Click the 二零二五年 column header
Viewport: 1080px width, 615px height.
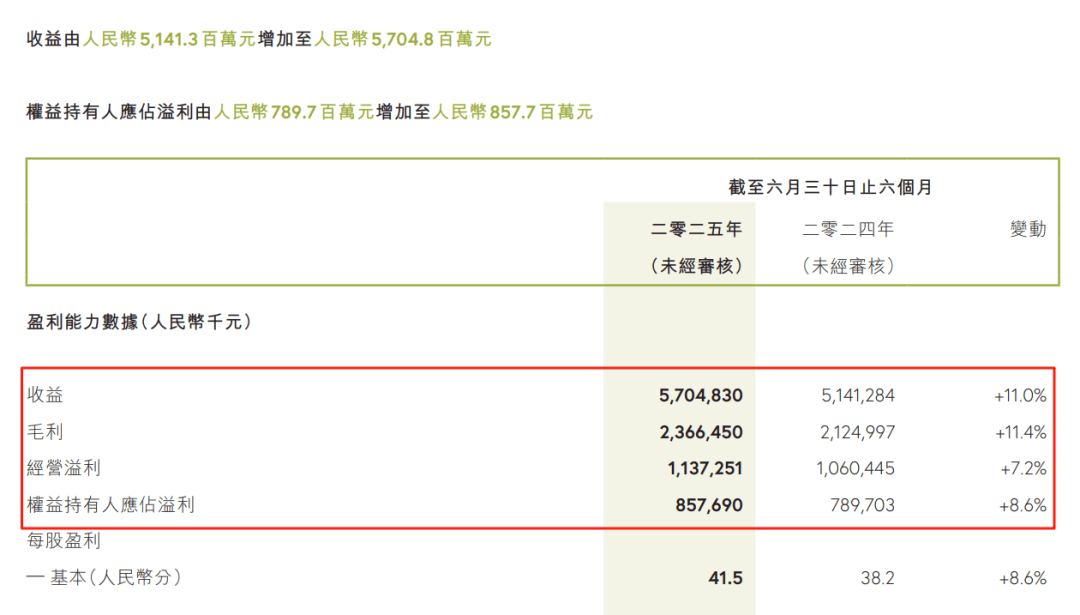[x=697, y=229]
